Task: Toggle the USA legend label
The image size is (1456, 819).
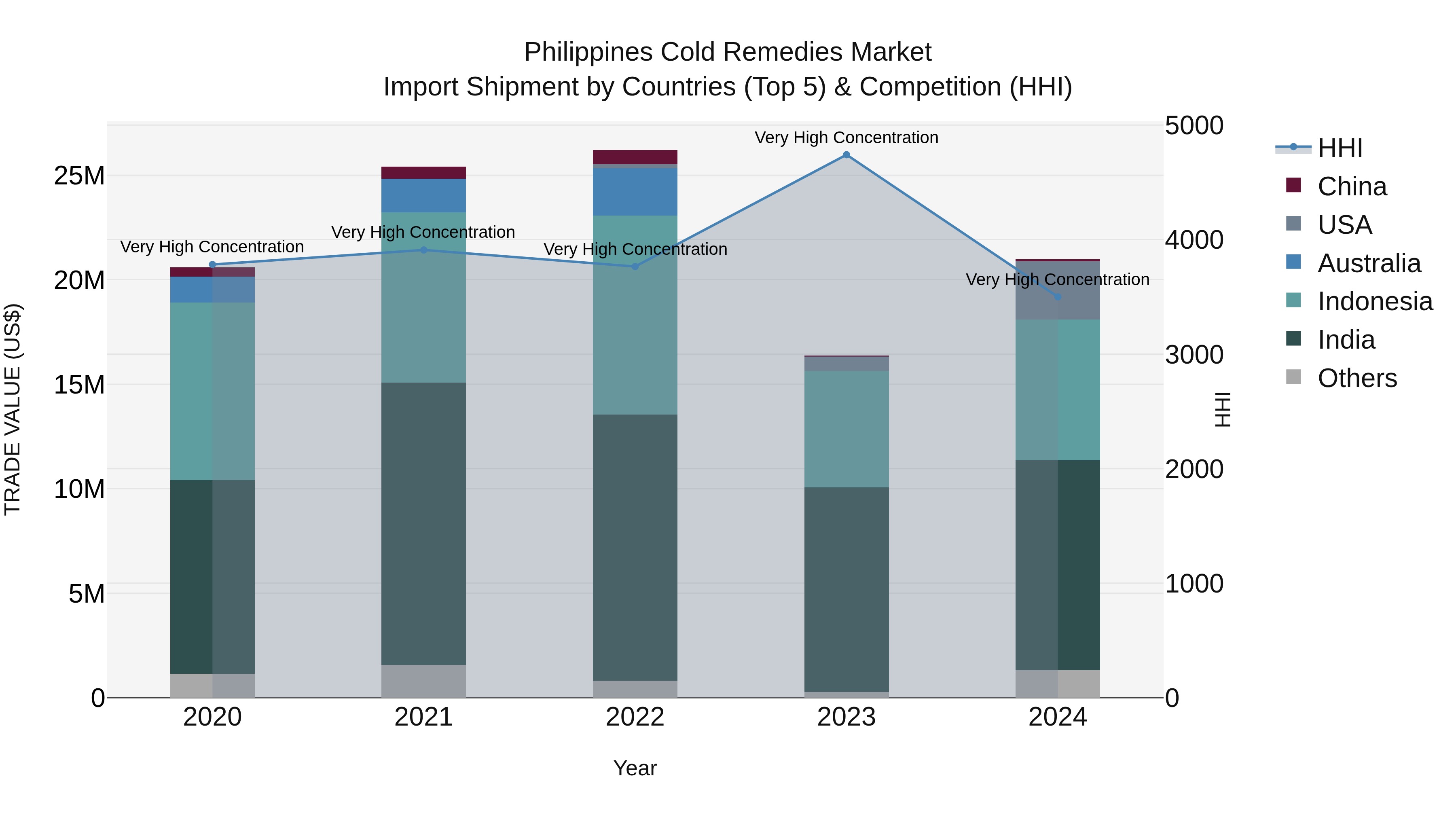Action: [1345, 225]
